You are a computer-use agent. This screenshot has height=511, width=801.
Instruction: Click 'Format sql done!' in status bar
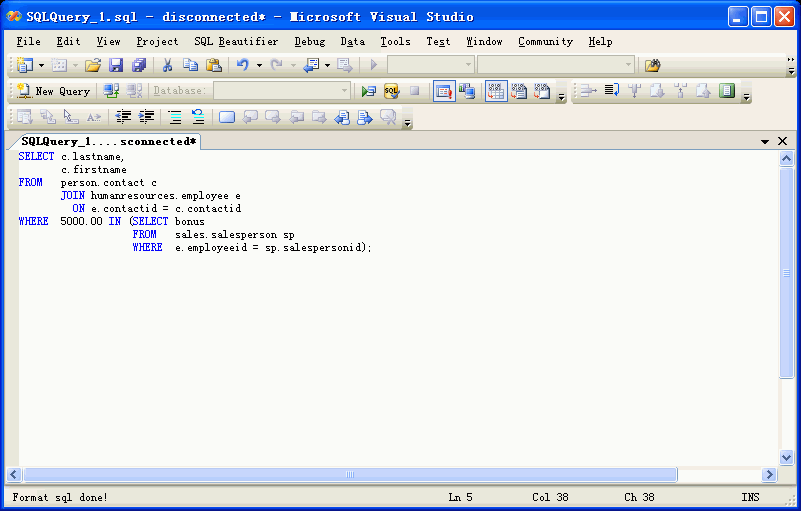pyautogui.click(x=60, y=497)
